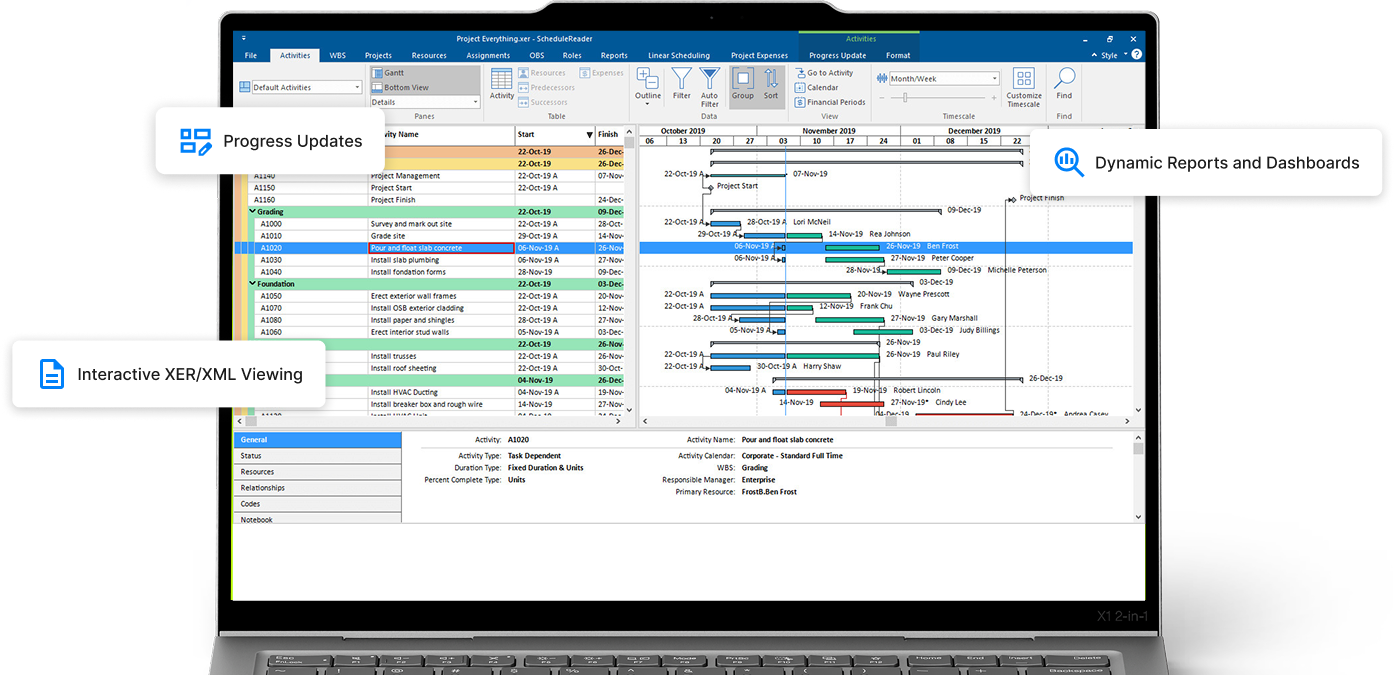Screen dimensions: 1395x675
Task: Select the Auto Filter icon
Action: pyautogui.click(x=709, y=87)
